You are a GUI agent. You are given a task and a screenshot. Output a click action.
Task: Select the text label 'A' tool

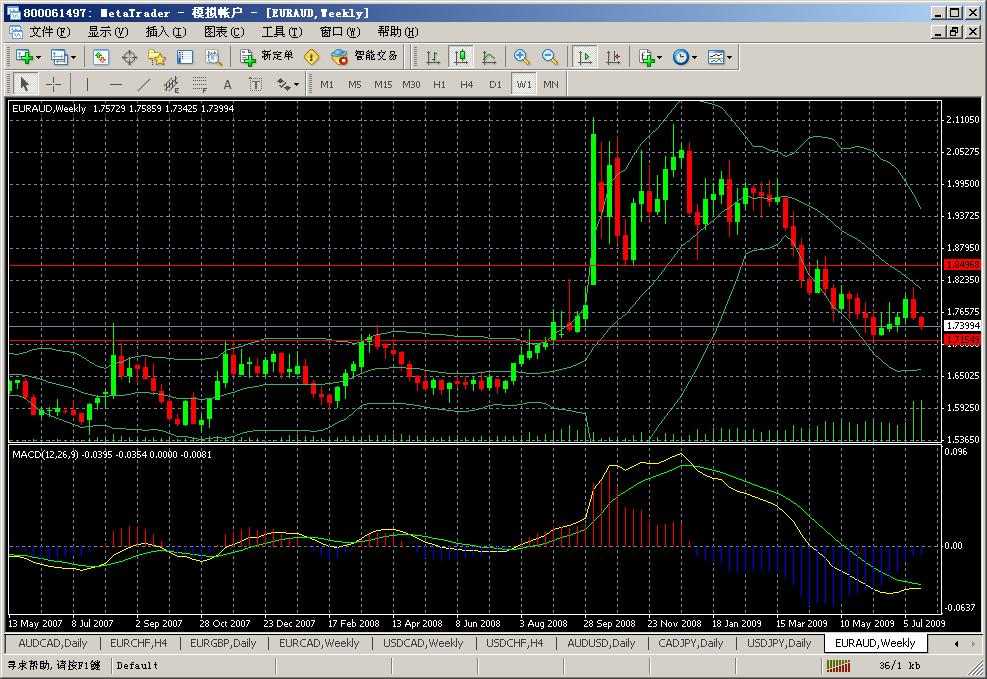point(227,84)
